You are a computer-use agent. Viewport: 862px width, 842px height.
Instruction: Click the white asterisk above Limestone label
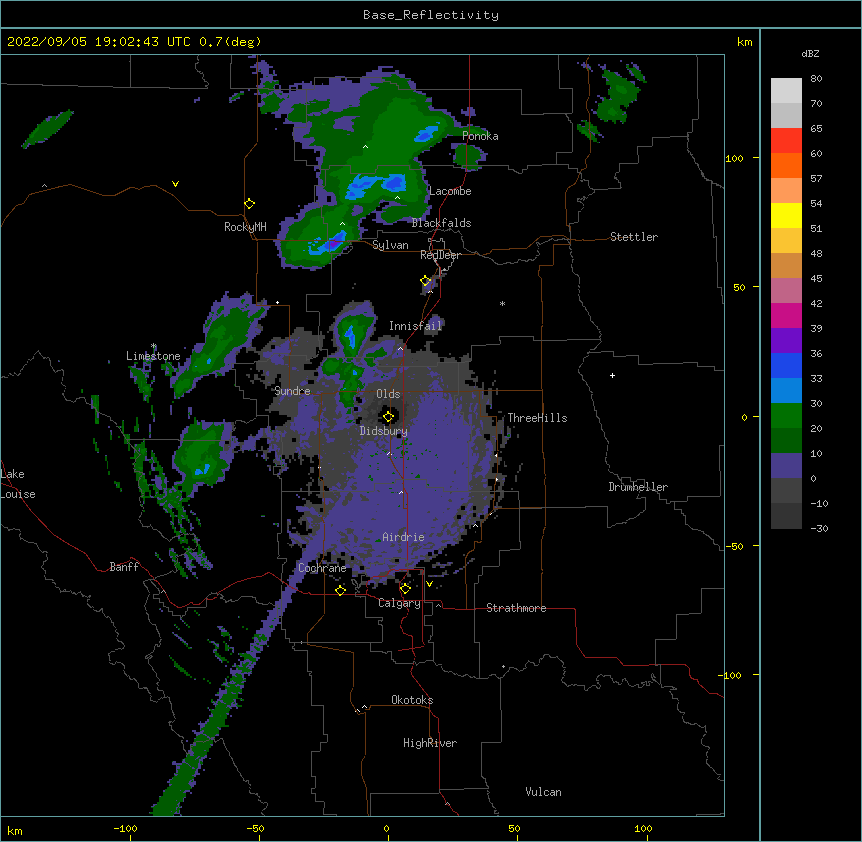tap(154, 346)
